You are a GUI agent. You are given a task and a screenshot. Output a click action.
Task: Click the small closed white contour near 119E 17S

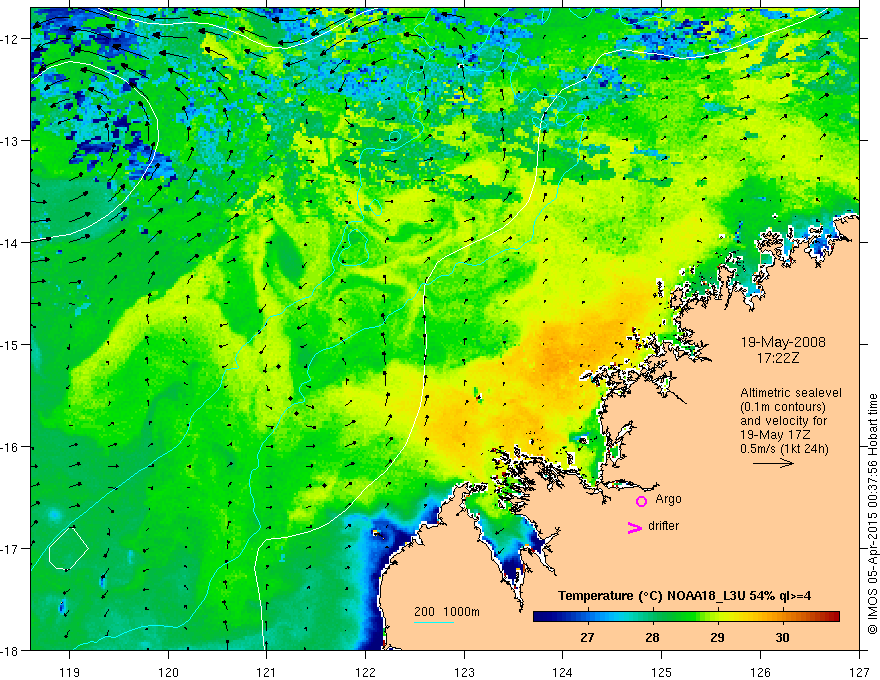pyautogui.click(x=68, y=549)
